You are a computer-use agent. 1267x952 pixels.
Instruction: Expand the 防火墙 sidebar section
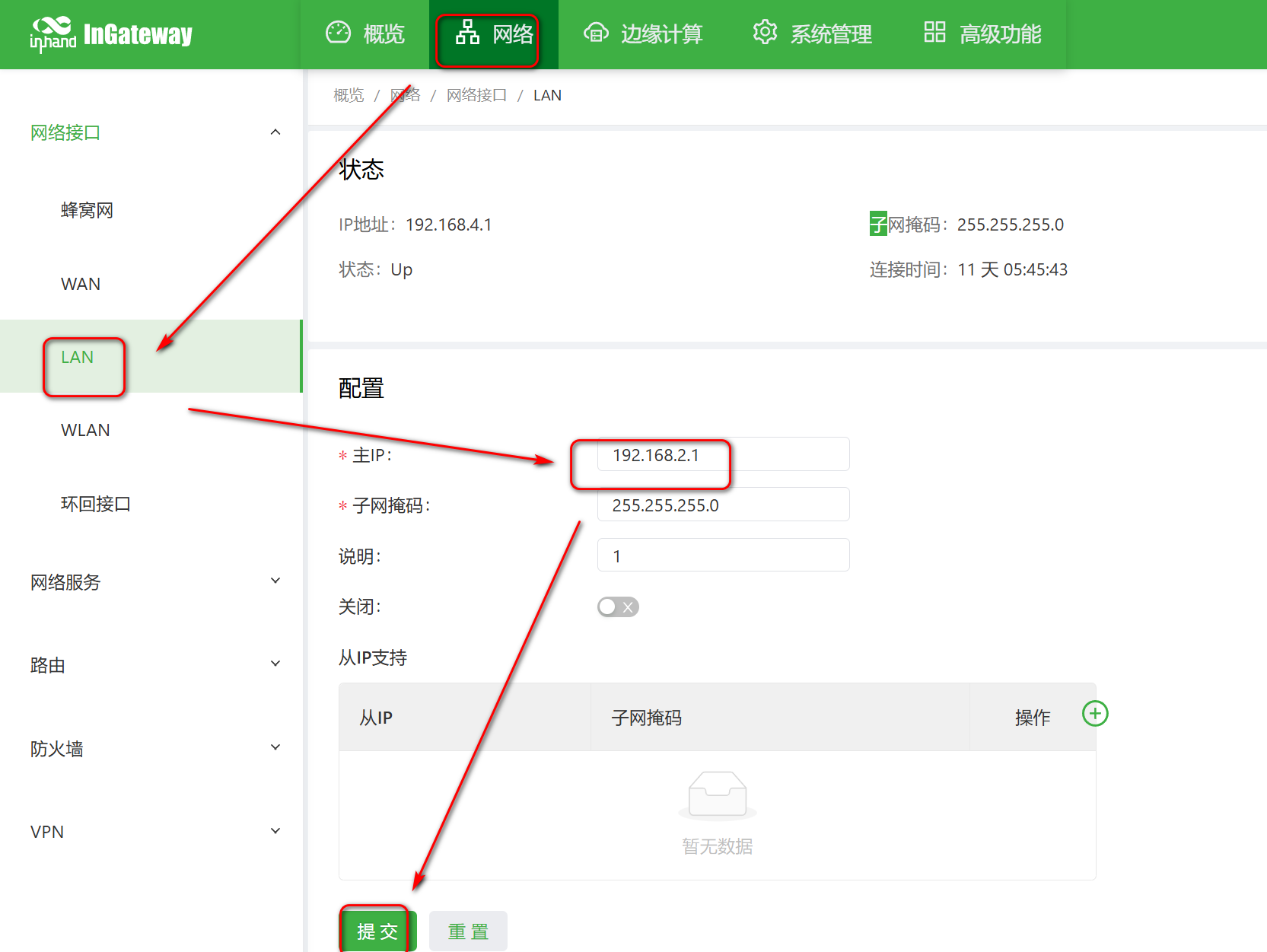tap(275, 747)
